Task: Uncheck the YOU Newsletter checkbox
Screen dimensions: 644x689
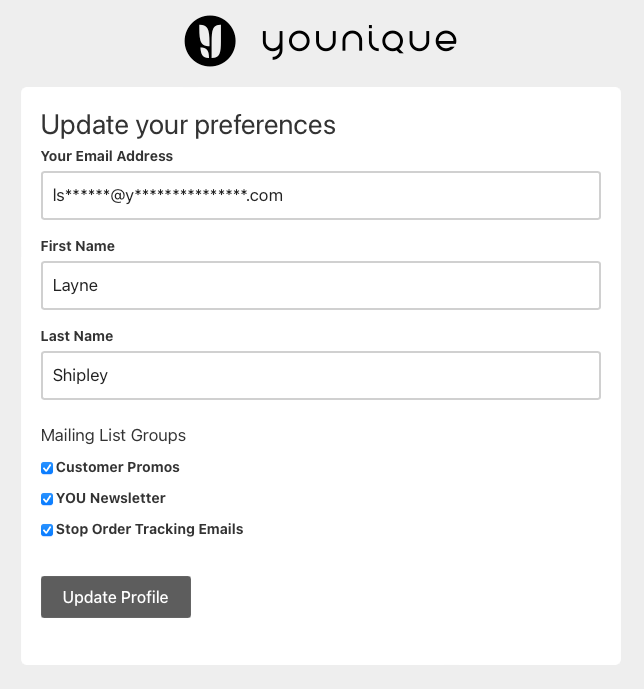Action: pos(47,499)
